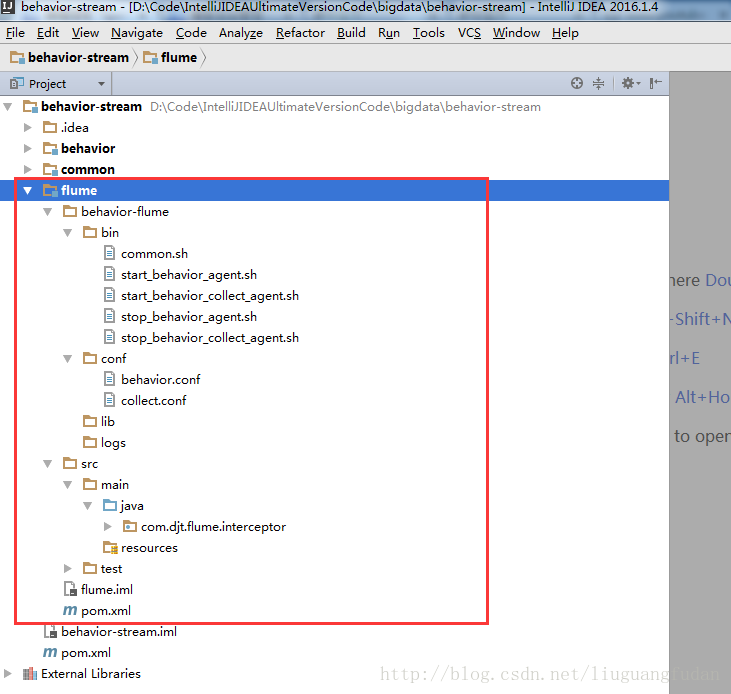
Task: Collapse the flume module node
Action: [x=28, y=190]
